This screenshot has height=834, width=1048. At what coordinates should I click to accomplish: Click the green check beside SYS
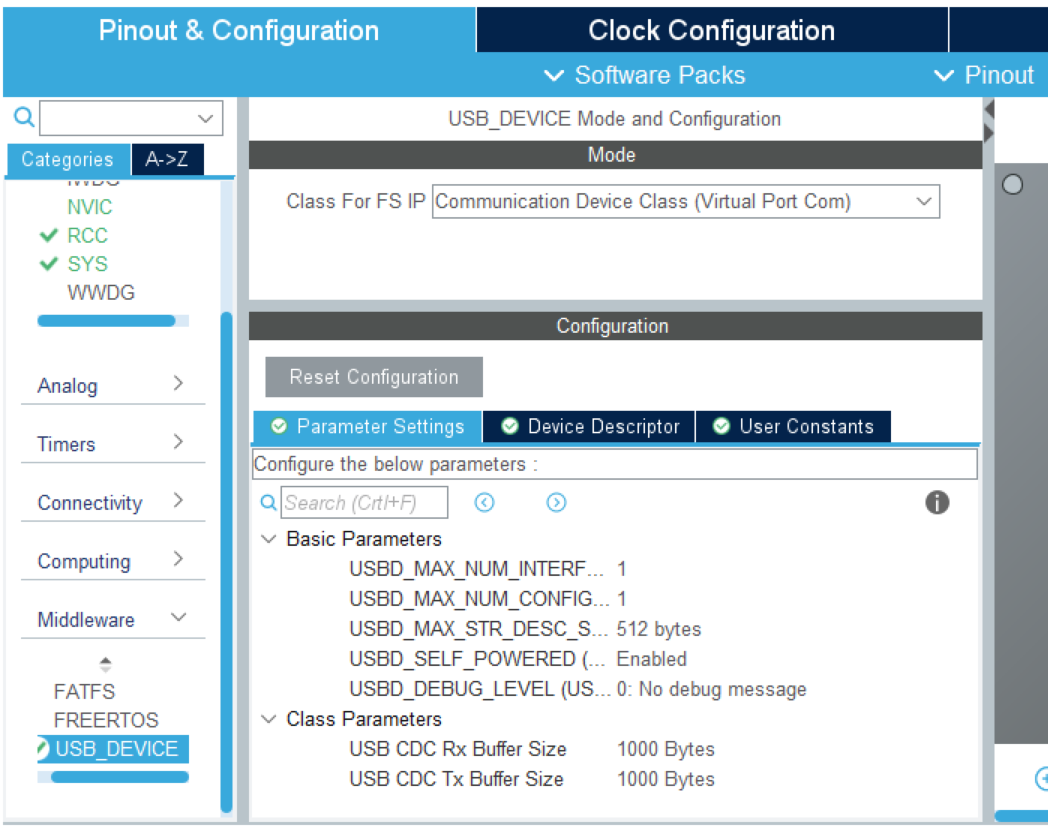(49, 263)
